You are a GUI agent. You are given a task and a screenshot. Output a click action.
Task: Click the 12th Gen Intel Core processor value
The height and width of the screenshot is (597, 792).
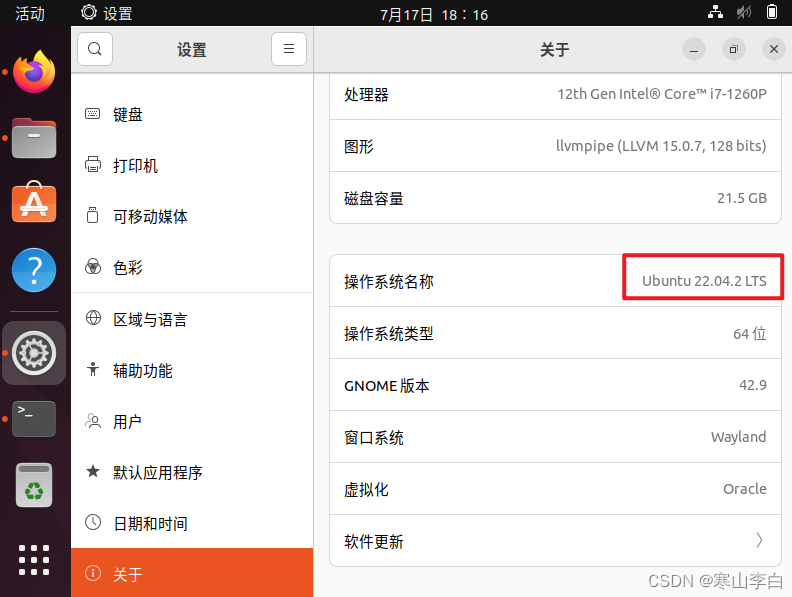coord(662,94)
